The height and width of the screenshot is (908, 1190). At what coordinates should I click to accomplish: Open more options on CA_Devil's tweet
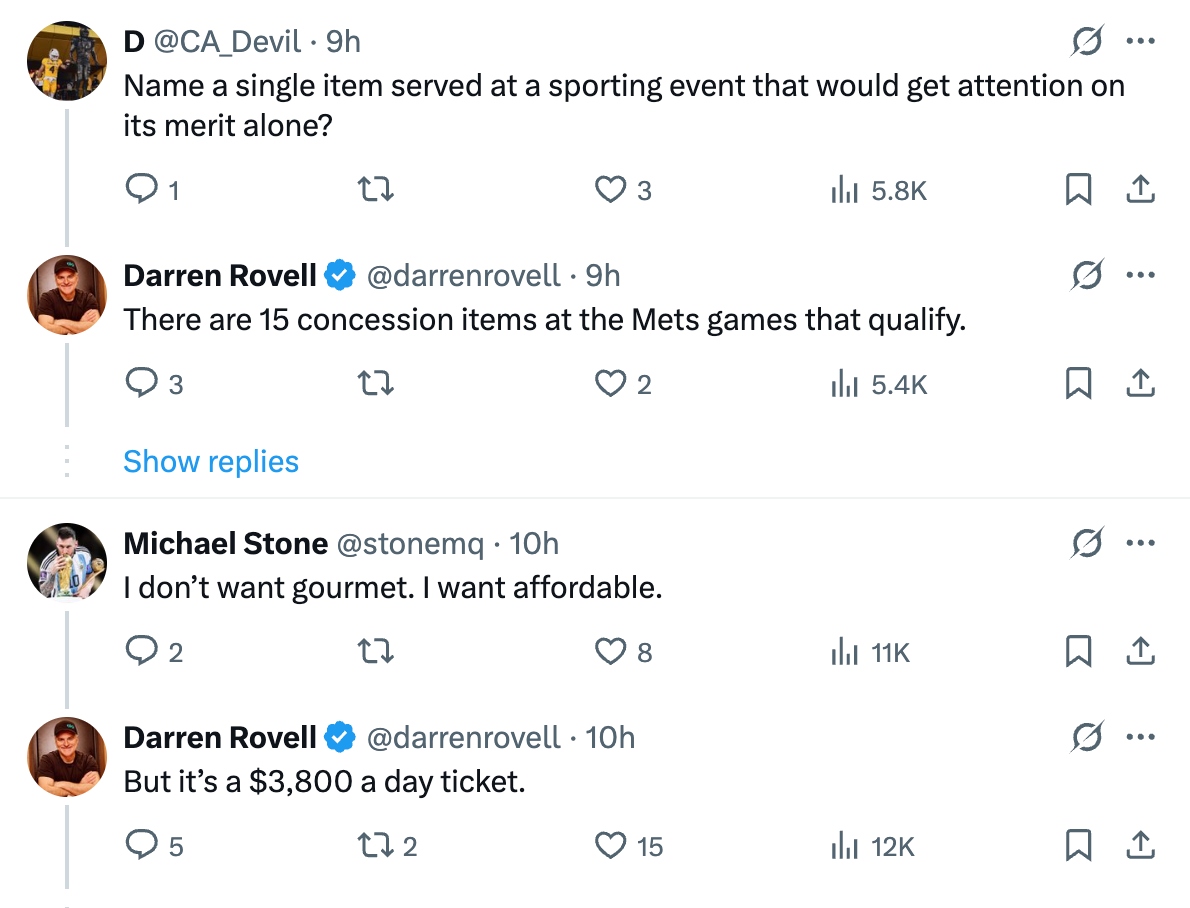1141,41
